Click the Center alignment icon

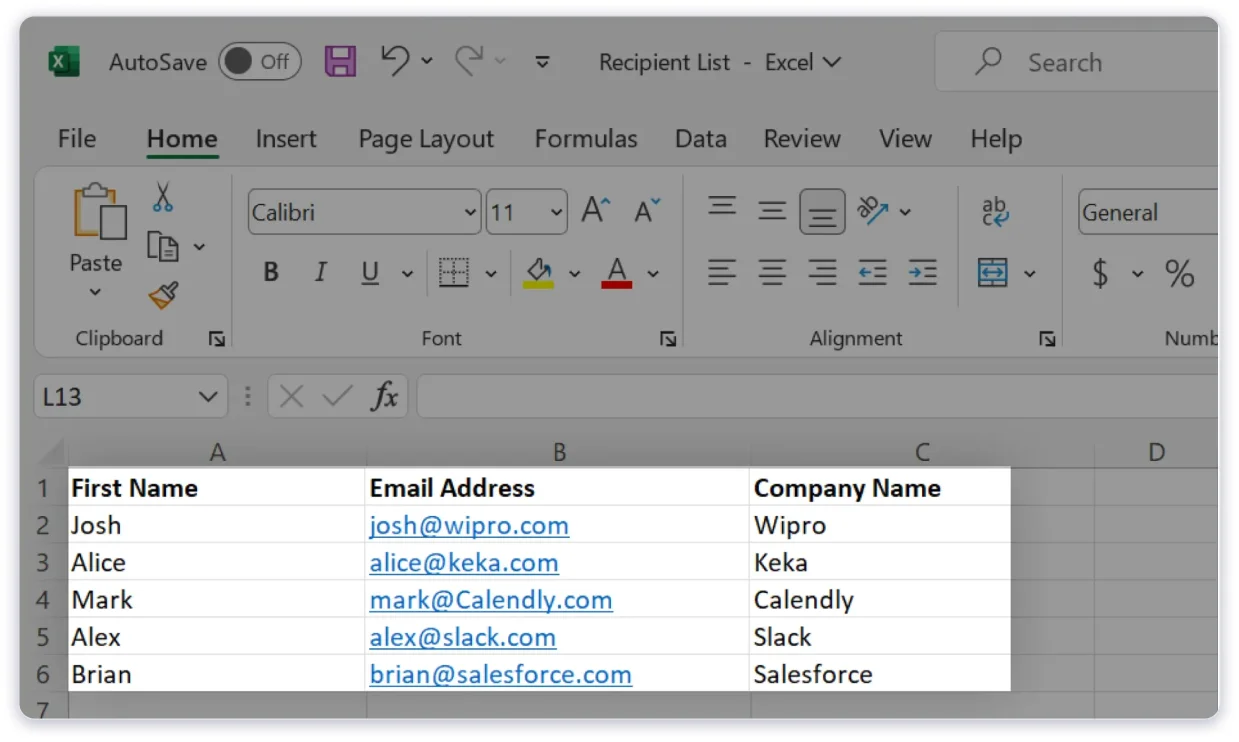coord(772,273)
